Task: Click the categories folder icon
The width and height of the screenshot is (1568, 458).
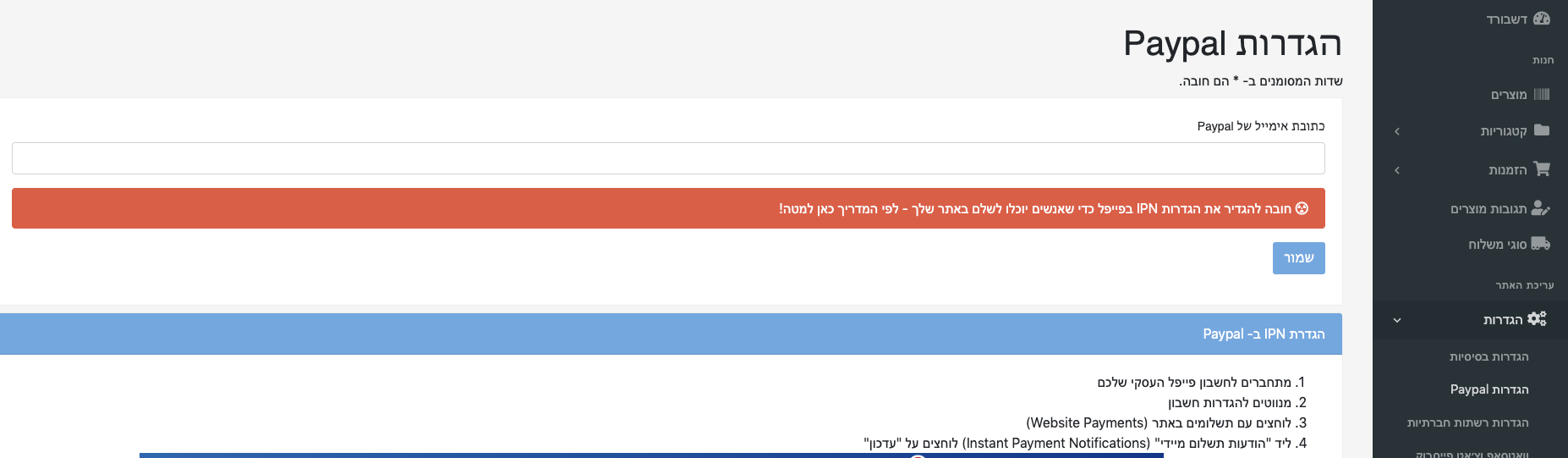Action: 1542,130
